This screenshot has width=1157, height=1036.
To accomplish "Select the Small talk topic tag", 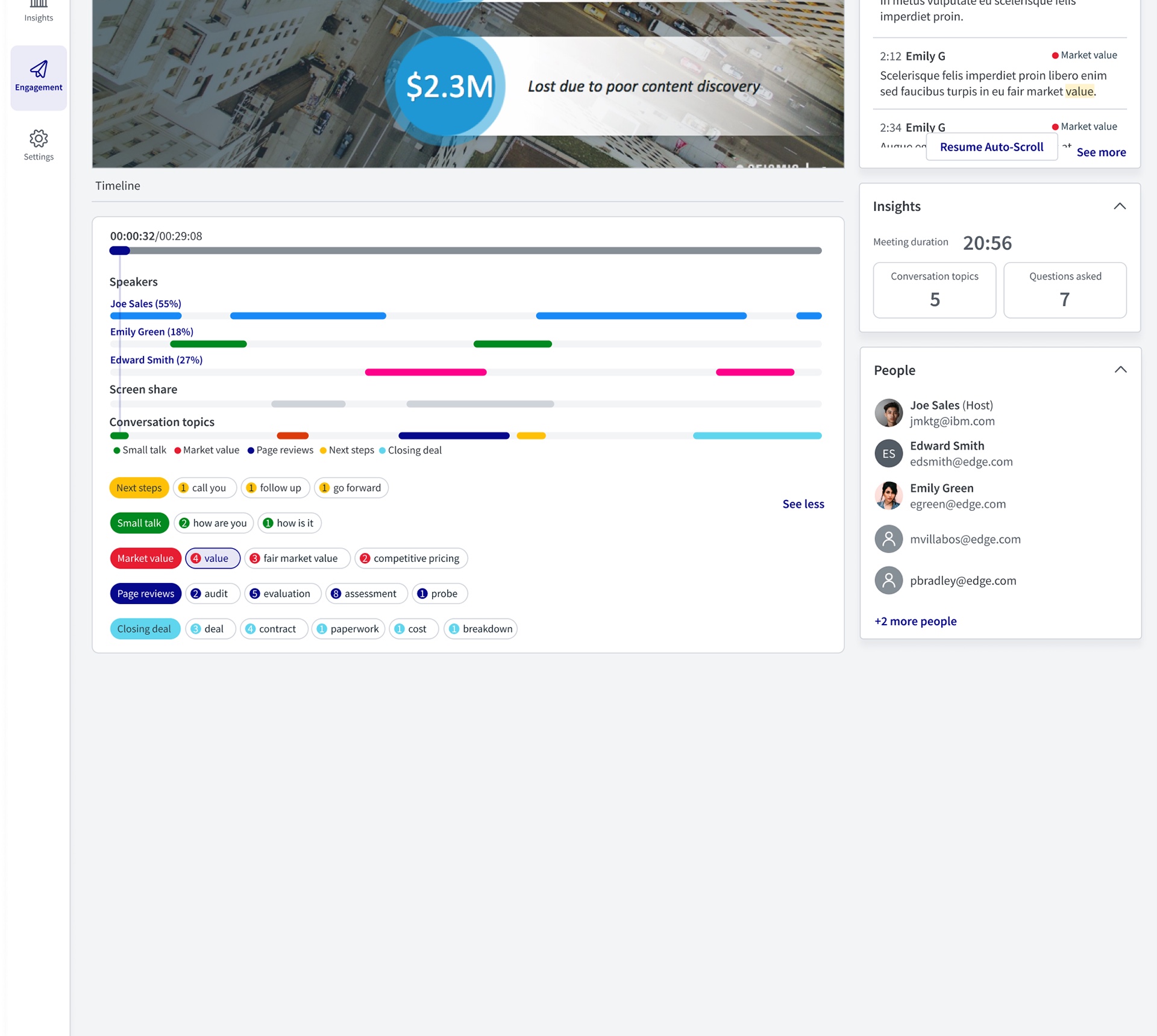I will tap(139, 523).
